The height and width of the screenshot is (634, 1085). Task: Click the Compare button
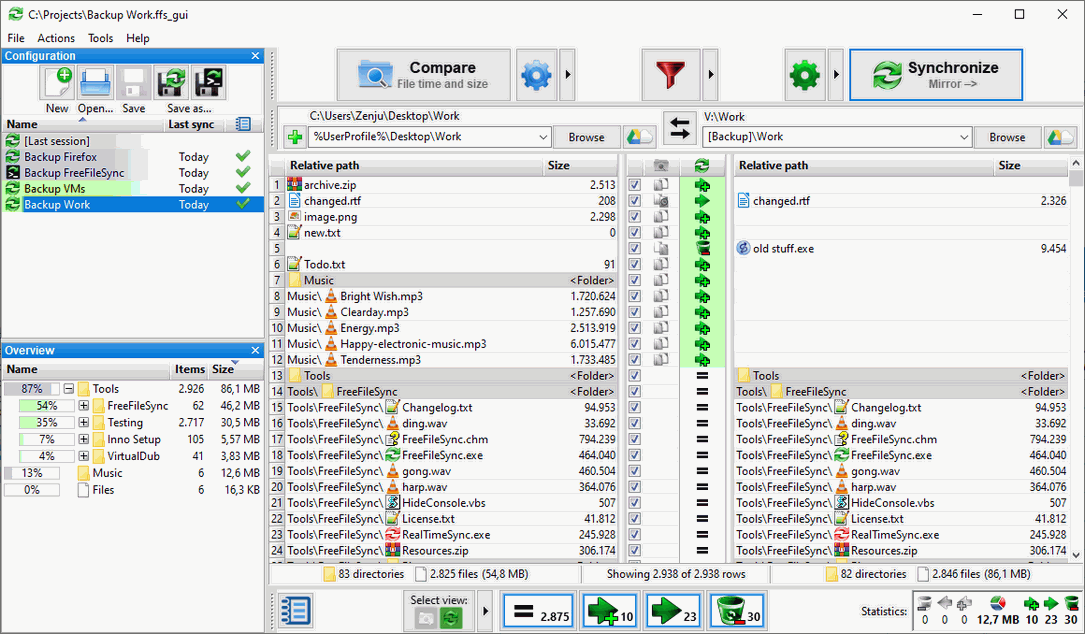(x=423, y=75)
